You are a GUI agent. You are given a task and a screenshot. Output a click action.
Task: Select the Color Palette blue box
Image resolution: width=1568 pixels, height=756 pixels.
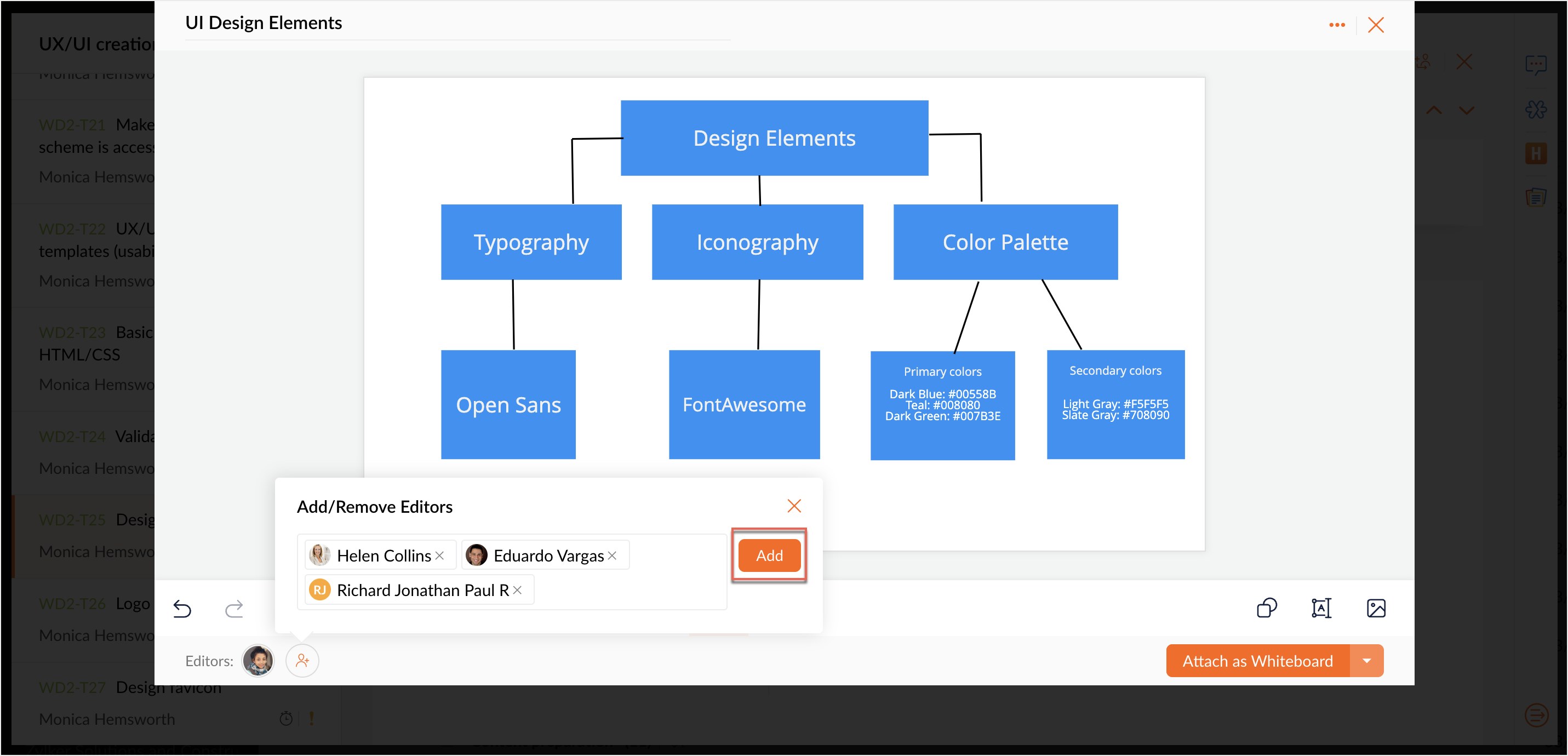coord(1005,242)
